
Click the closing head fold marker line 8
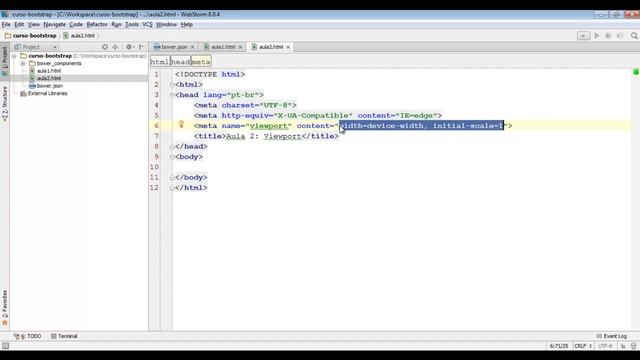[x=172, y=147]
